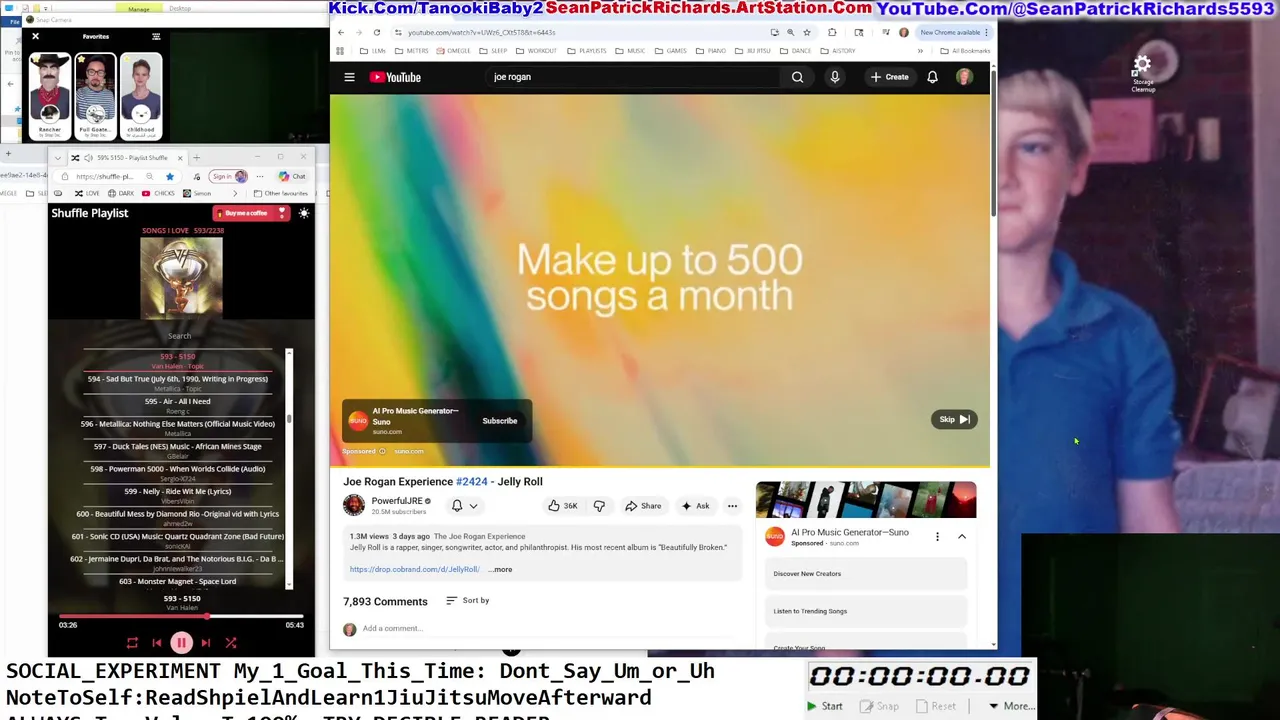Share the Jelly Roll video
Viewport: 1280px width, 720px height.
point(643,506)
